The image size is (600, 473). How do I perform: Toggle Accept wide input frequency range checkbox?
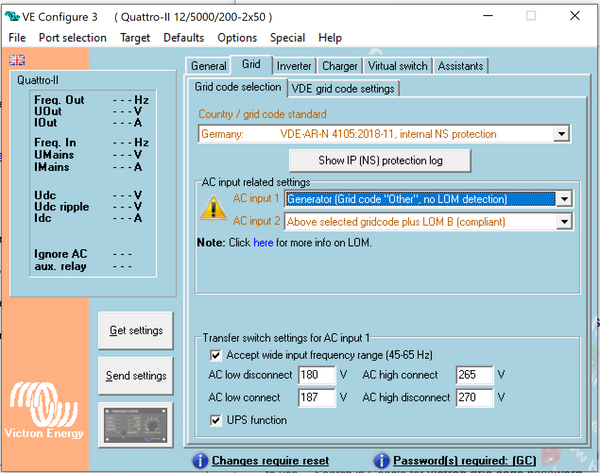pos(215,356)
